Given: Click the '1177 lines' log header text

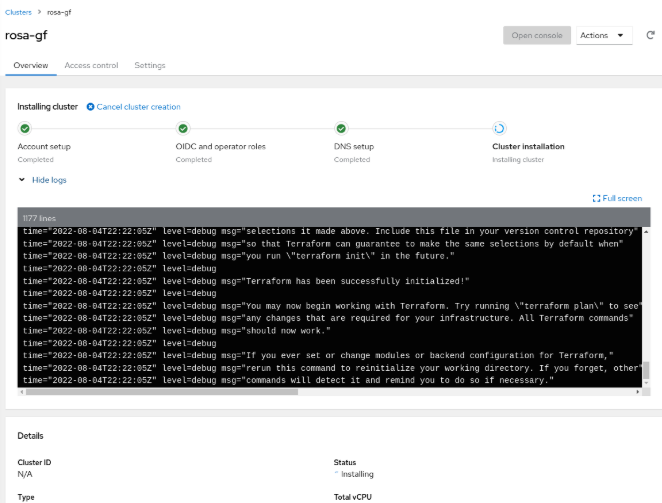Looking at the screenshot, I should (39, 218).
